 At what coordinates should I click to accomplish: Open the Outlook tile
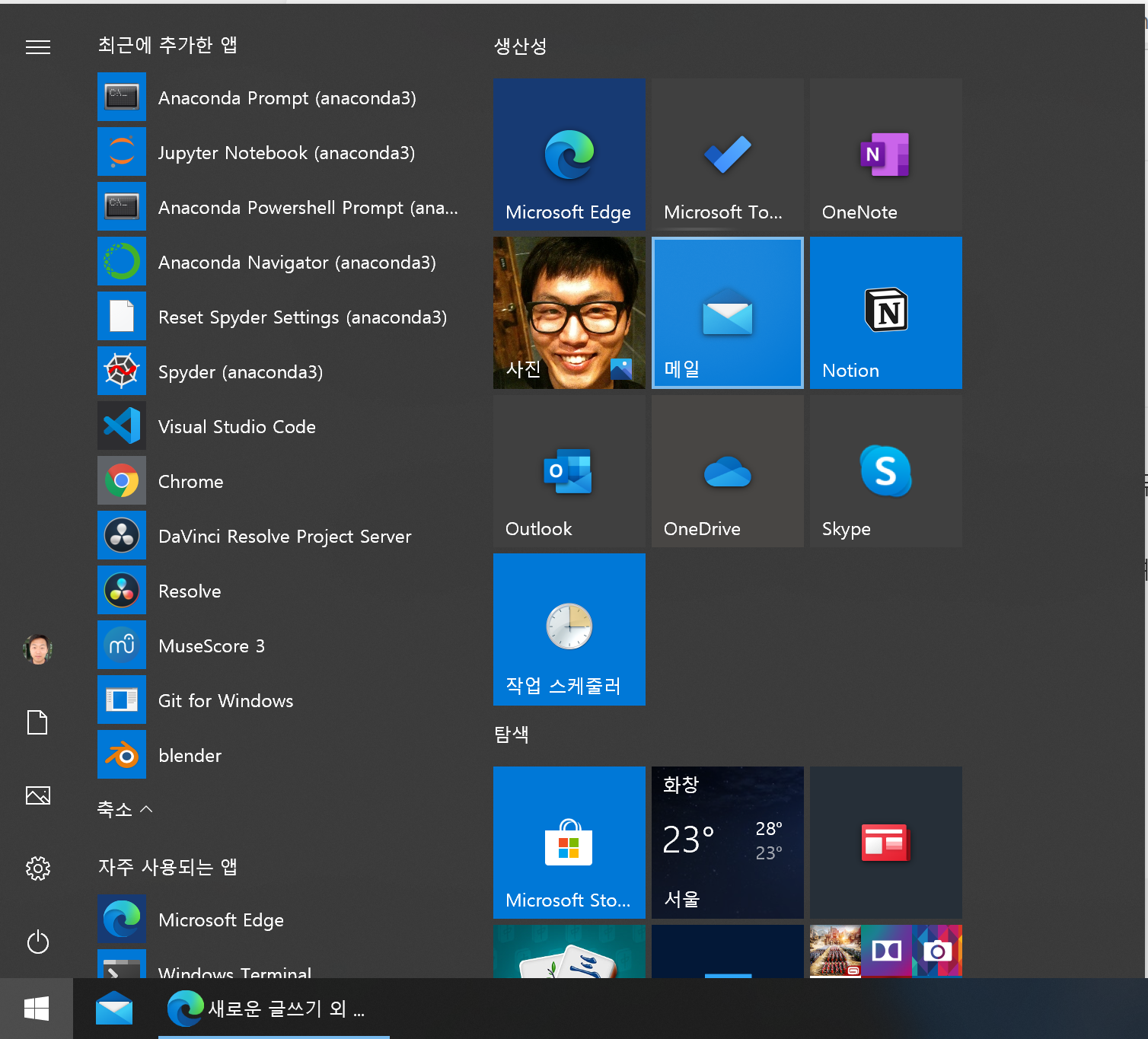click(569, 471)
